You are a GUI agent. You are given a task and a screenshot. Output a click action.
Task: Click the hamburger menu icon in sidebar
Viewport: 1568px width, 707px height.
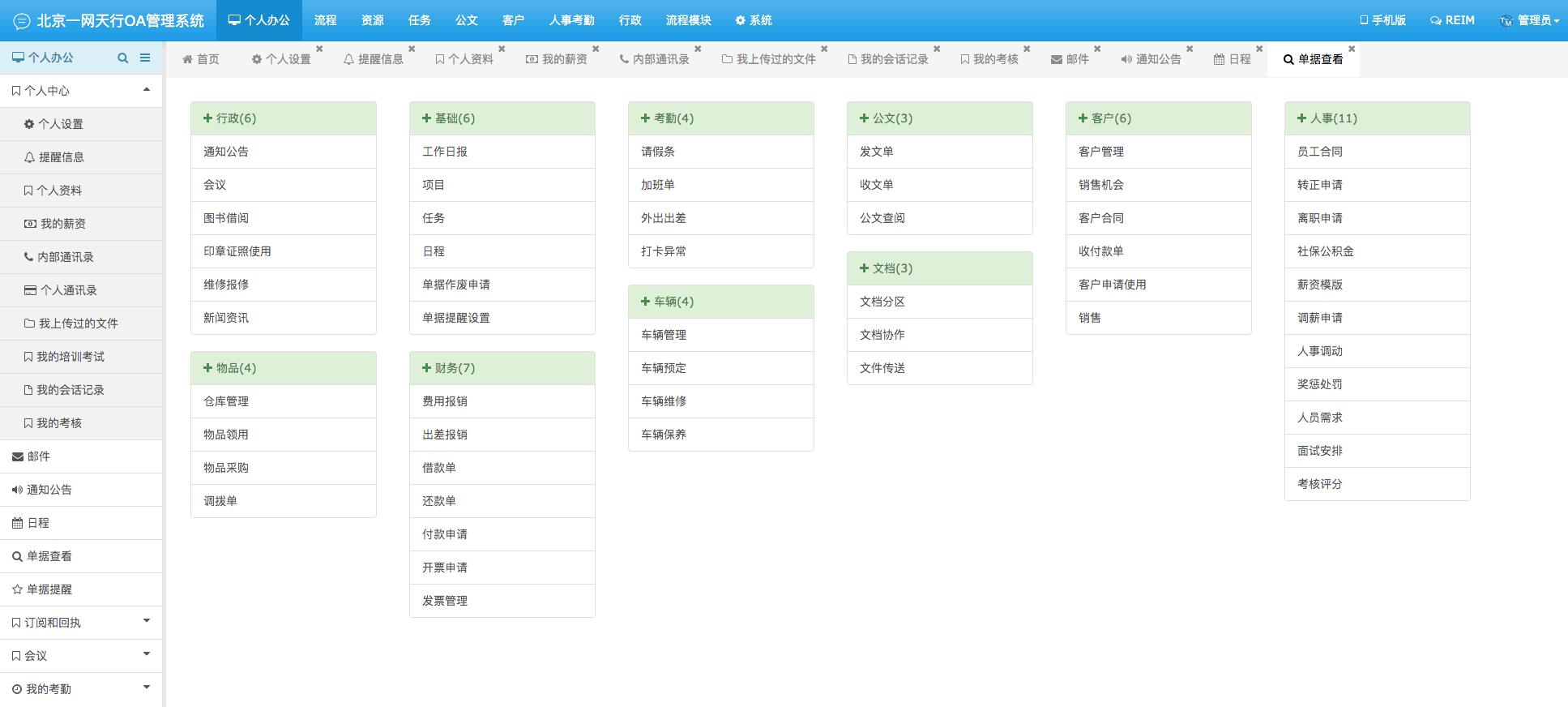[145, 58]
